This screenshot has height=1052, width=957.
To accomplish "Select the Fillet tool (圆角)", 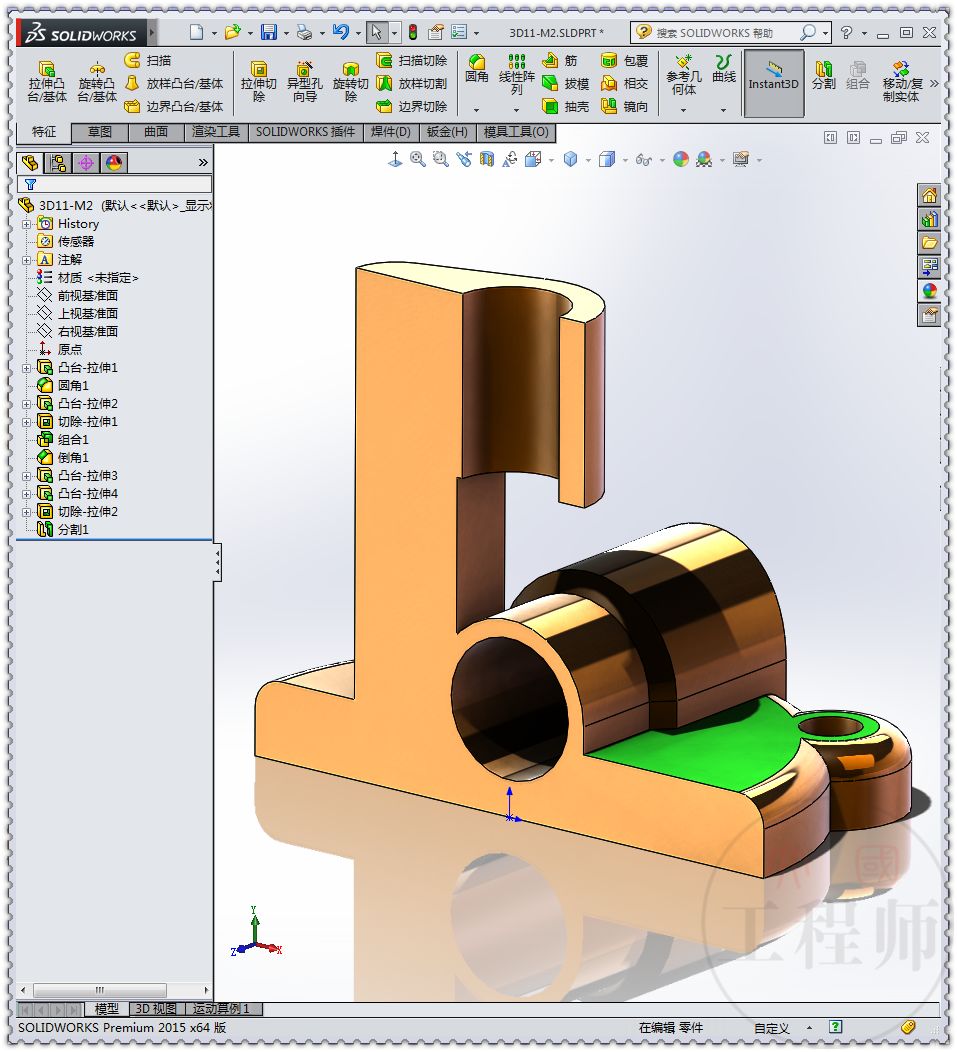I will [x=476, y=69].
